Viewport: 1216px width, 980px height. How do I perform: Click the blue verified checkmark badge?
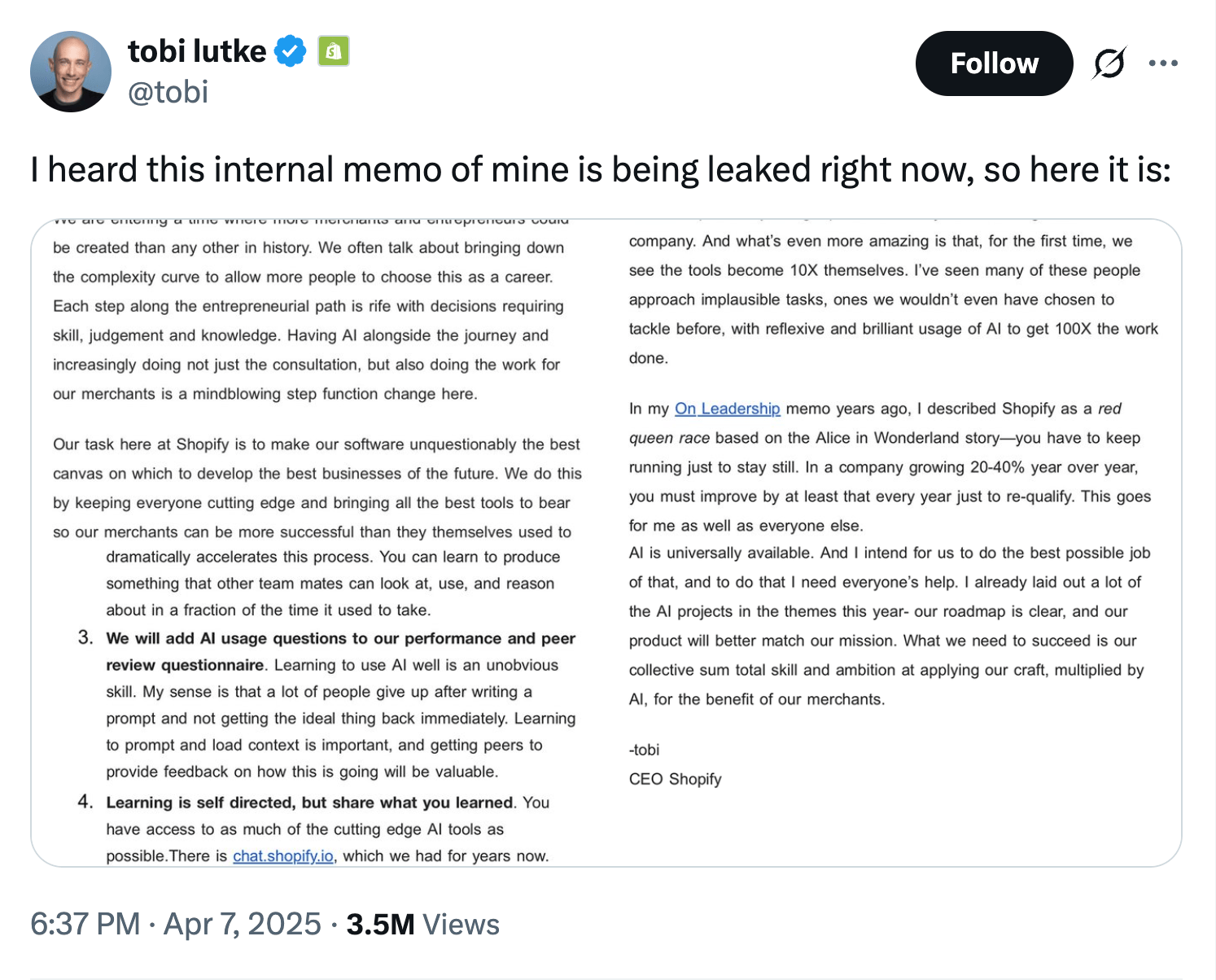click(x=290, y=51)
